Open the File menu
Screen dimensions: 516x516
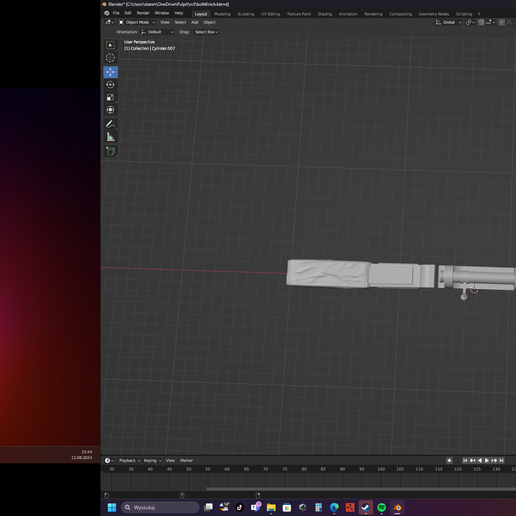pyautogui.click(x=116, y=13)
